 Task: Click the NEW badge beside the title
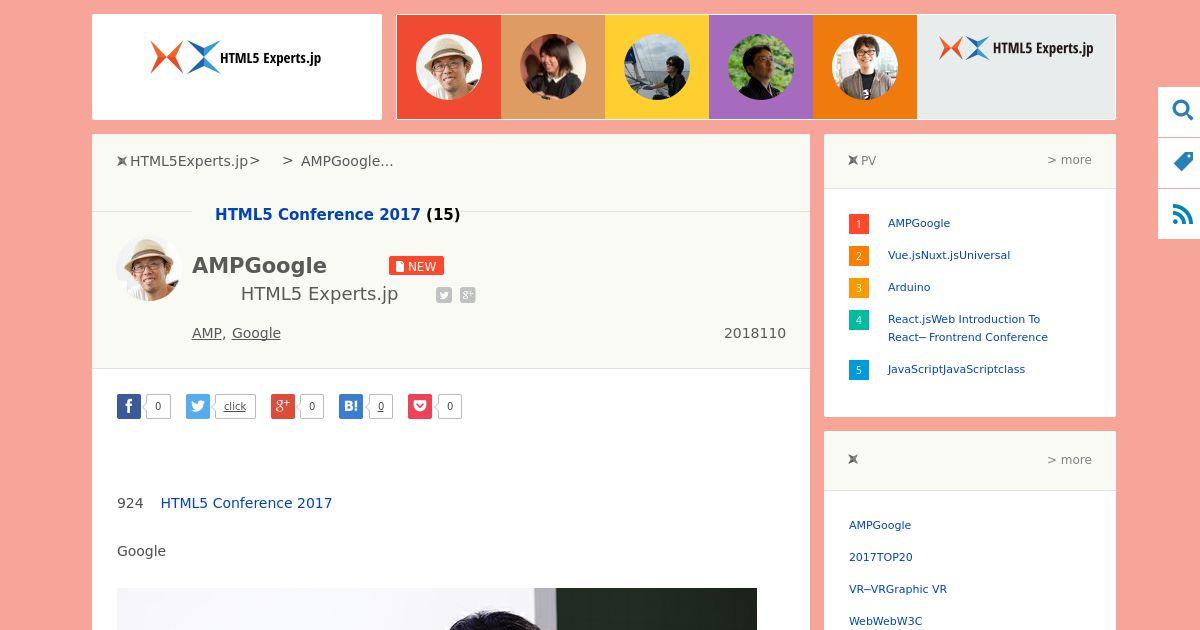416,266
